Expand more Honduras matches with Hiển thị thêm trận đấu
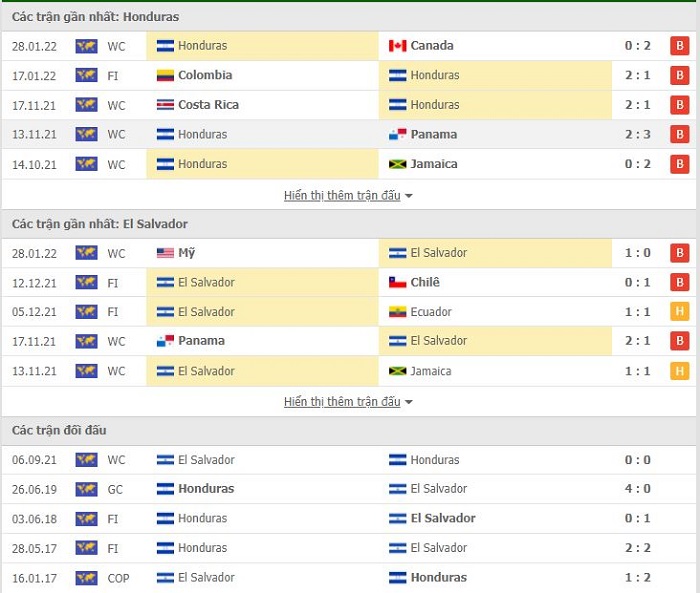The image size is (700, 593). pyautogui.click(x=342, y=196)
